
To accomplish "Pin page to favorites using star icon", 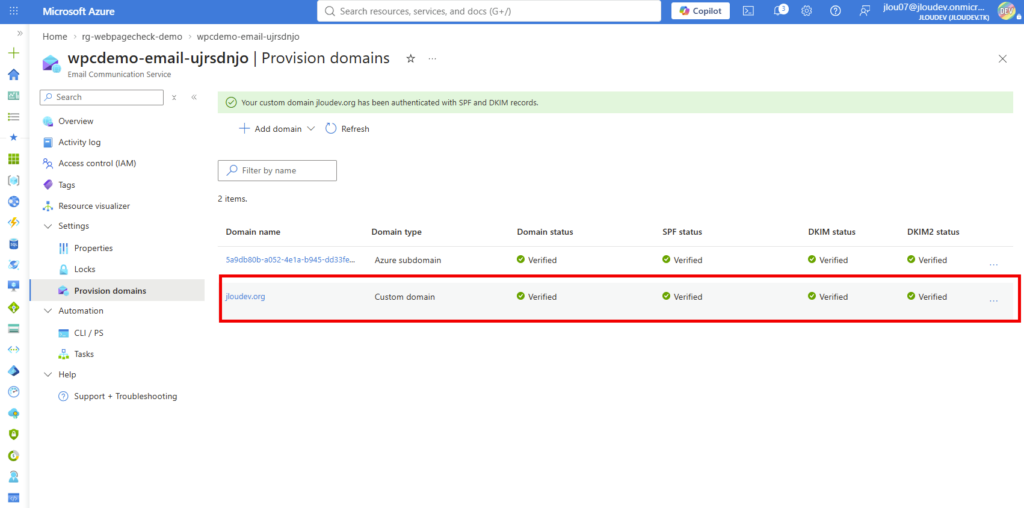I will click(411, 59).
